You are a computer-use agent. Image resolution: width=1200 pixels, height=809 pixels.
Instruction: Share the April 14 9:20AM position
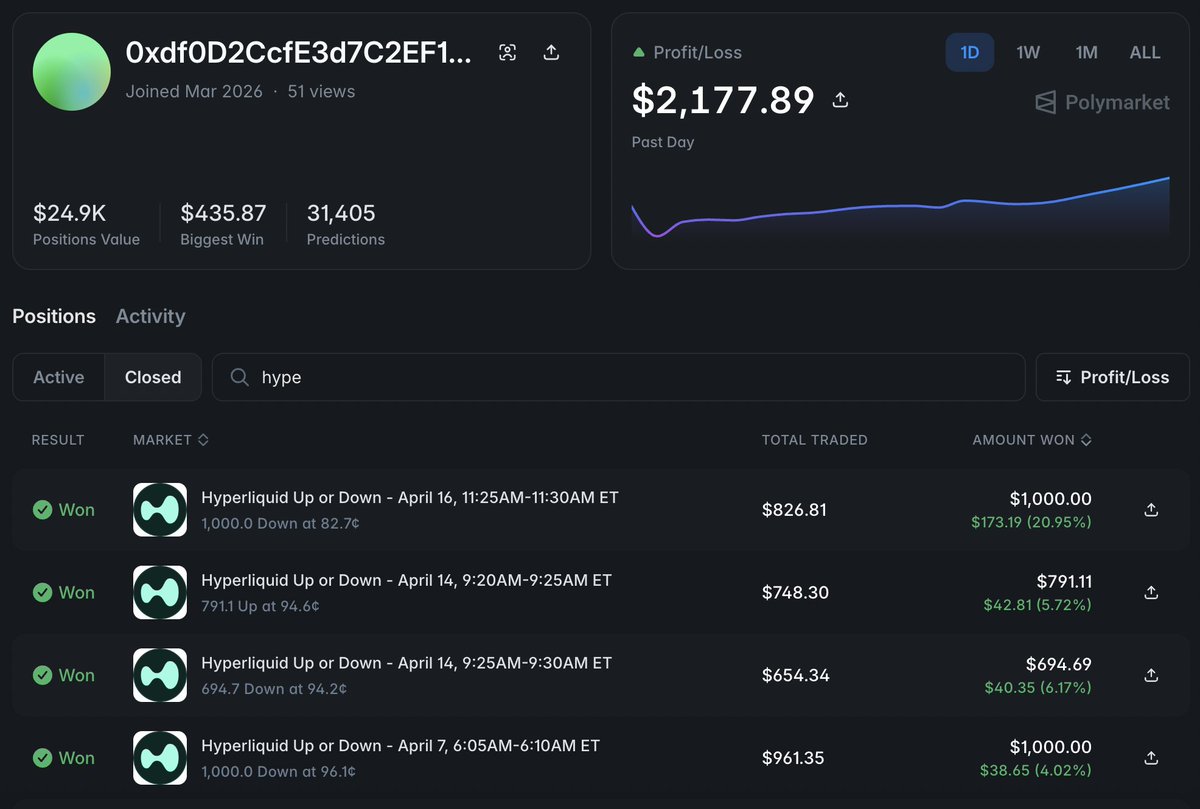tap(1151, 592)
